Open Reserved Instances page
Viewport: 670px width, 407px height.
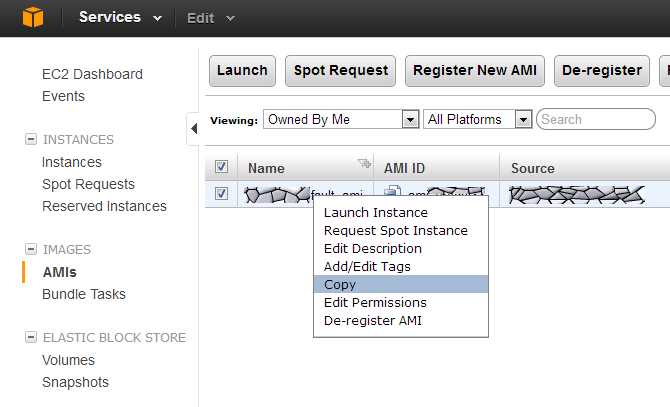(104, 206)
